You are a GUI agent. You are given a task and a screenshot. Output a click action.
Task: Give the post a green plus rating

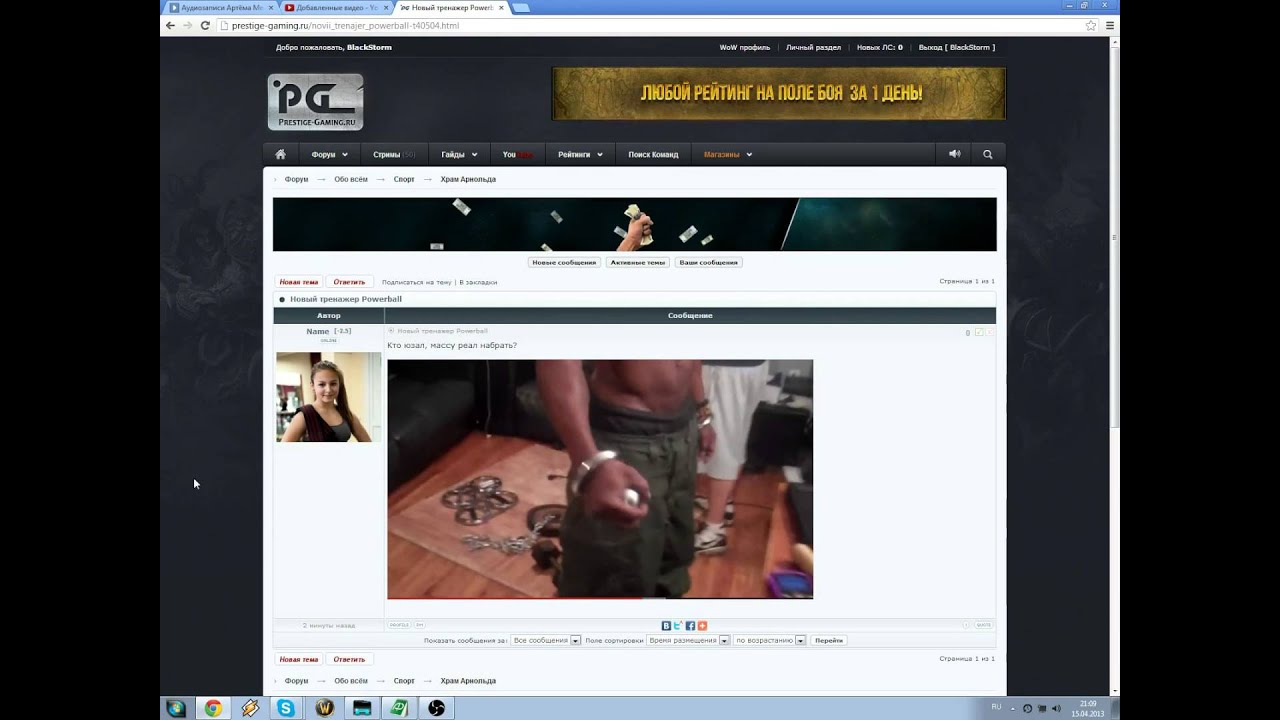[979, 332]
